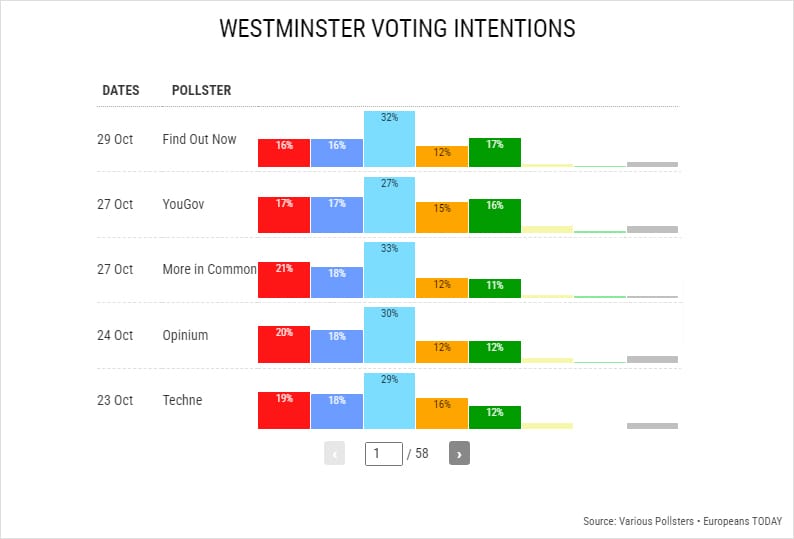The image size is (794, 539).
Task: Click the DATES column header
Action: (121, 90)
